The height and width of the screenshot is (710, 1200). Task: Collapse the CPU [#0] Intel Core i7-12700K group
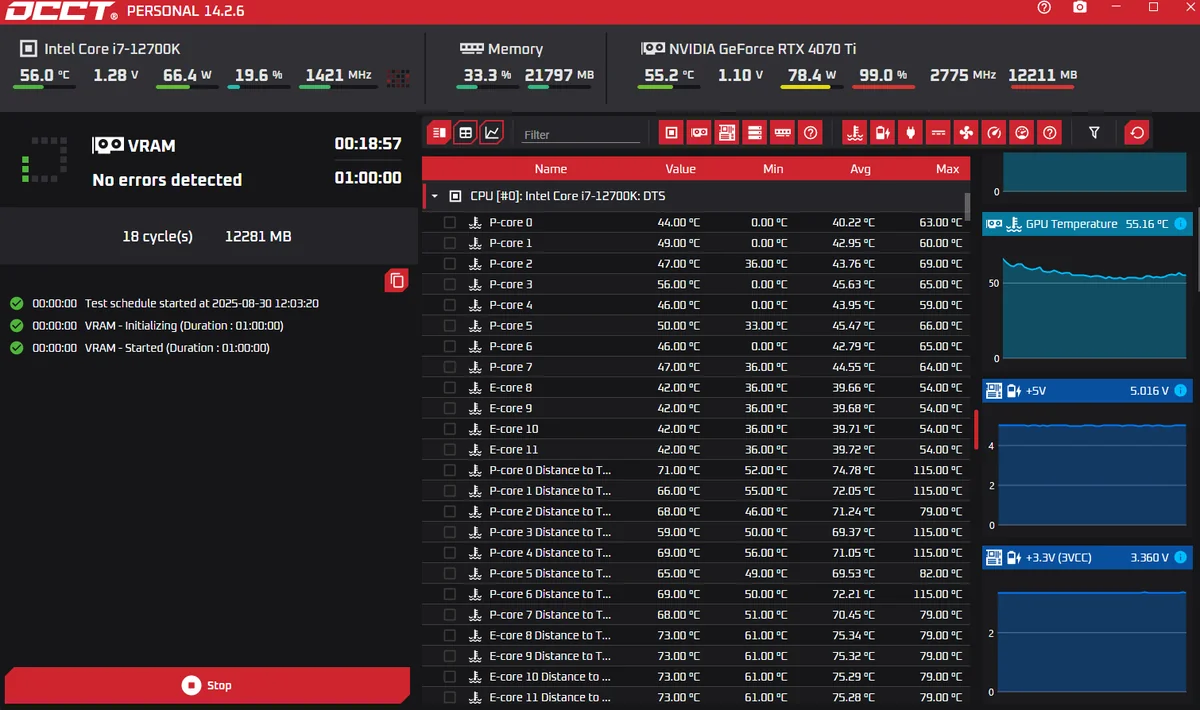tap(435, 197)
